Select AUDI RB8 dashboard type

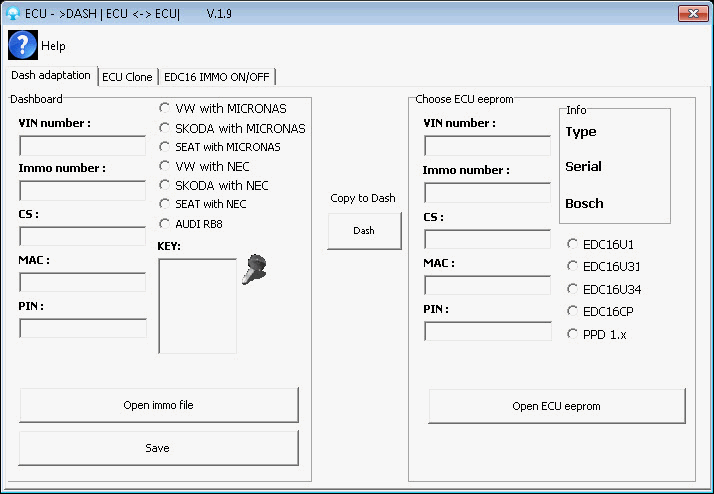pos(165,223)
